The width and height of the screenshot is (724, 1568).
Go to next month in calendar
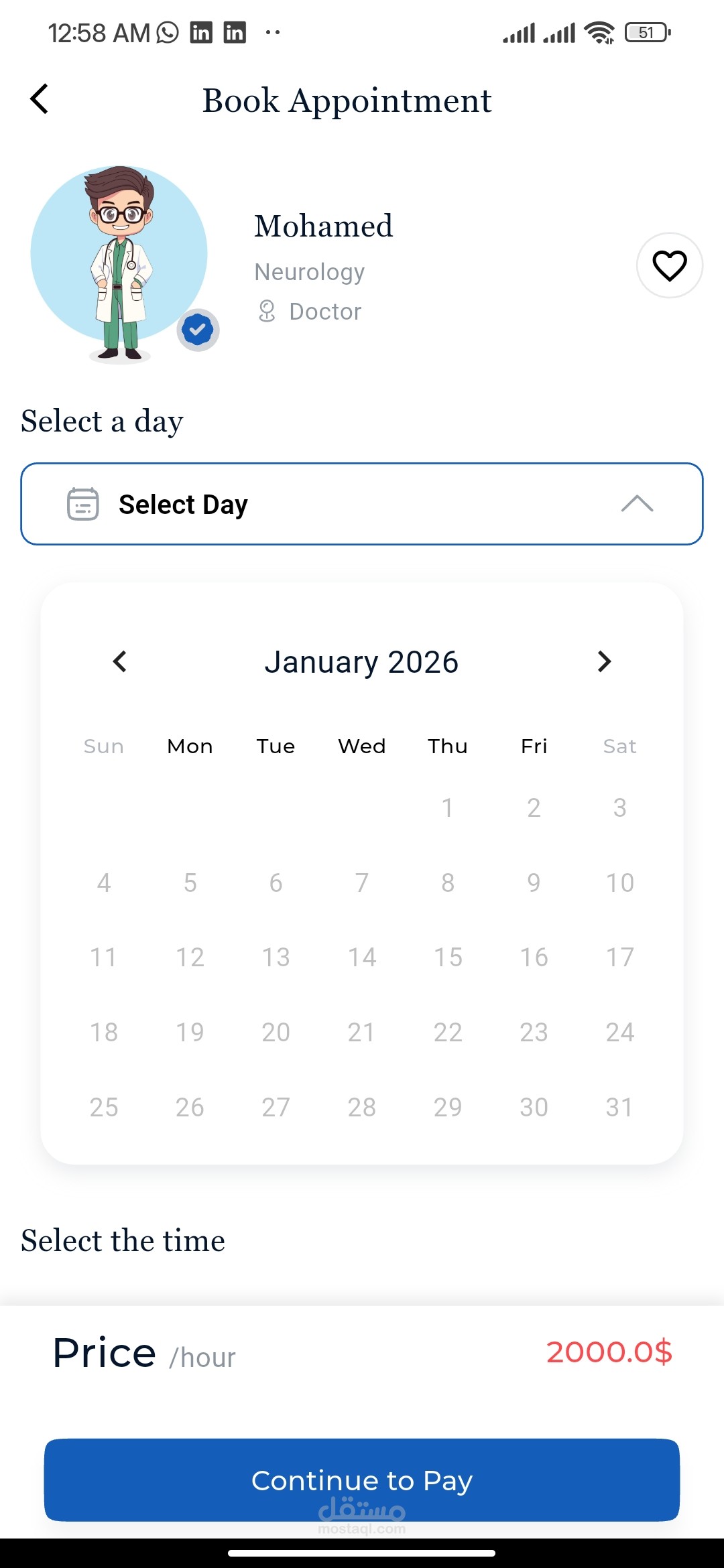(x=604, y=661)
